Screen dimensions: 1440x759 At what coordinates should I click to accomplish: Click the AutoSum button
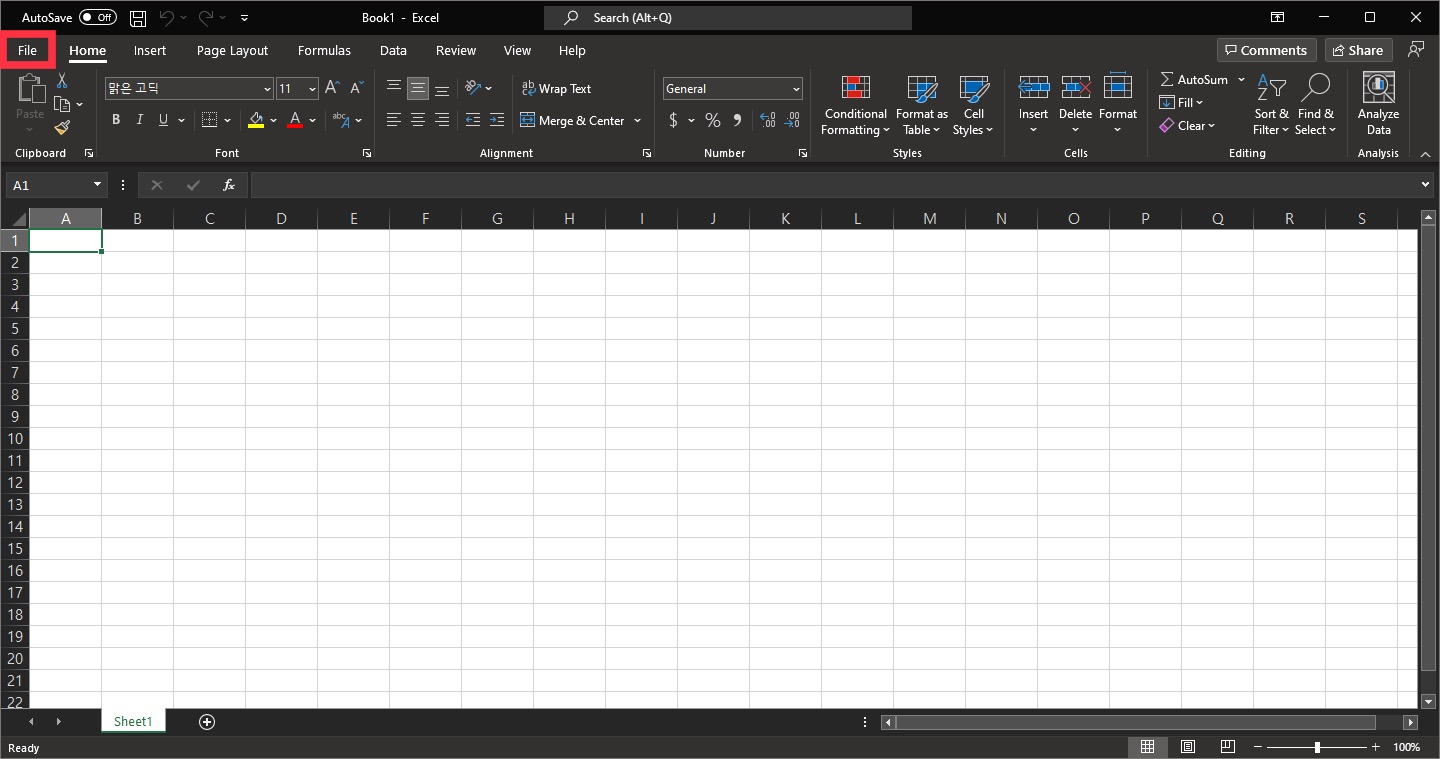(1194, 80)
